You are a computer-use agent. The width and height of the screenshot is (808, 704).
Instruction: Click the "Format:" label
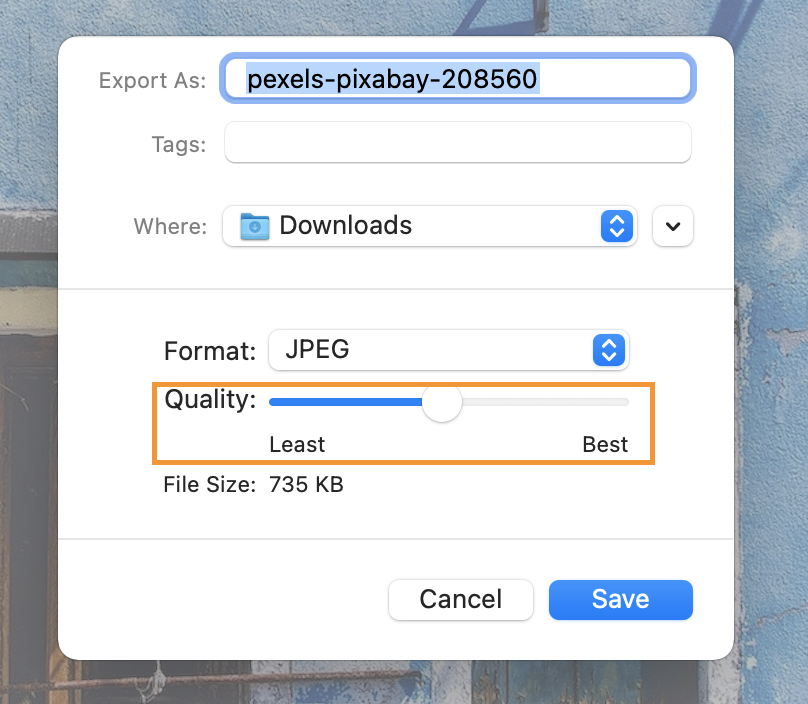click(210, 351)
